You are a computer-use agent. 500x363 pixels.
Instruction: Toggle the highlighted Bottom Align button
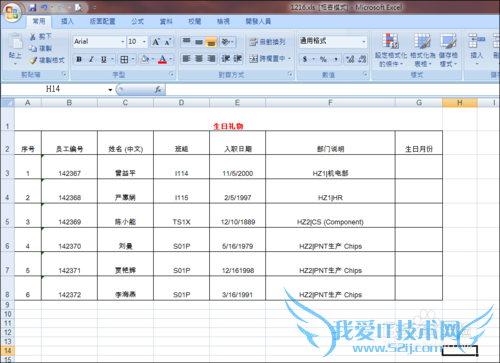[211, 42]
